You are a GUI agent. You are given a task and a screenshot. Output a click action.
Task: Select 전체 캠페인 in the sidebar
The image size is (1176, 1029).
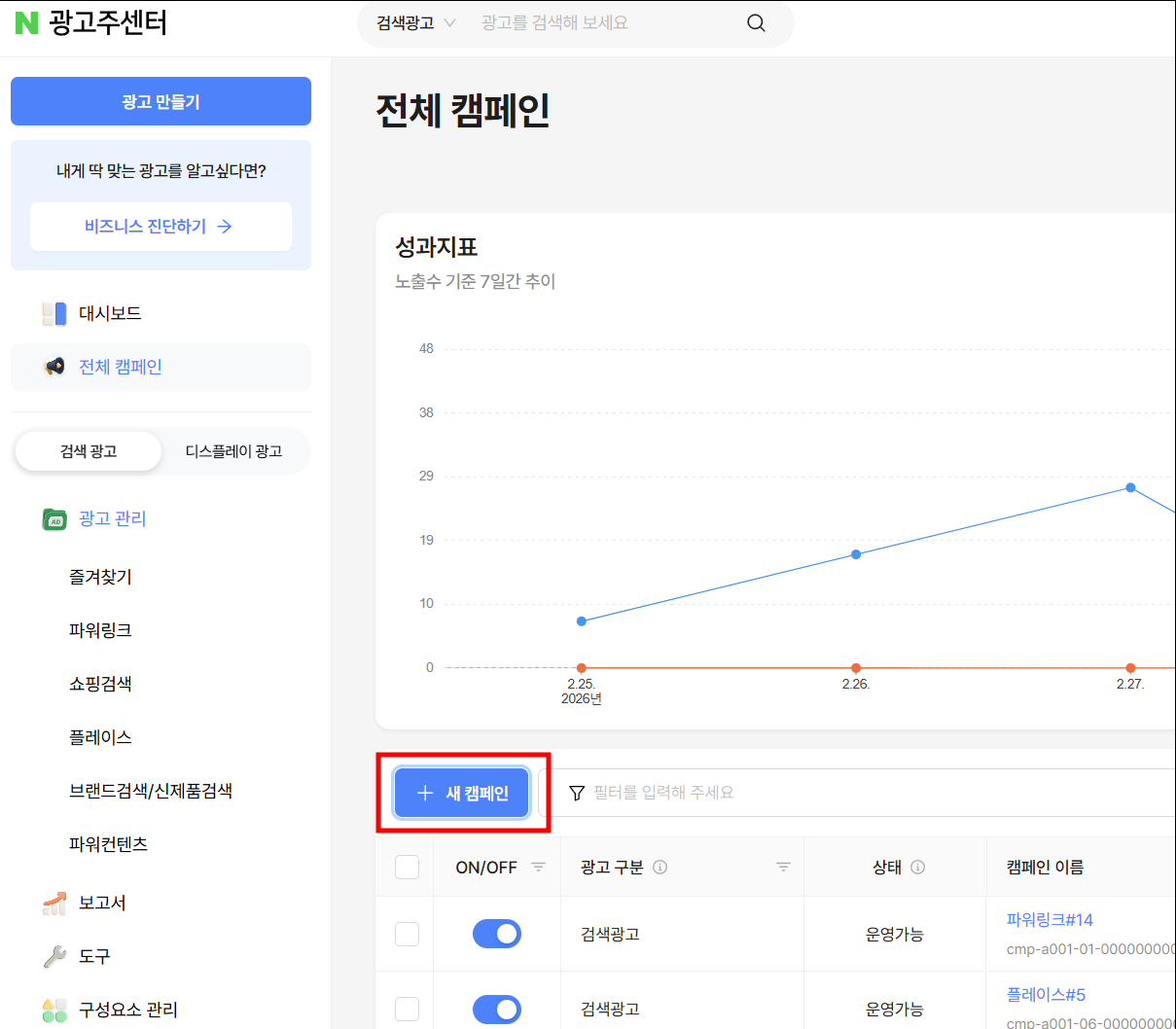click(160, 367)
